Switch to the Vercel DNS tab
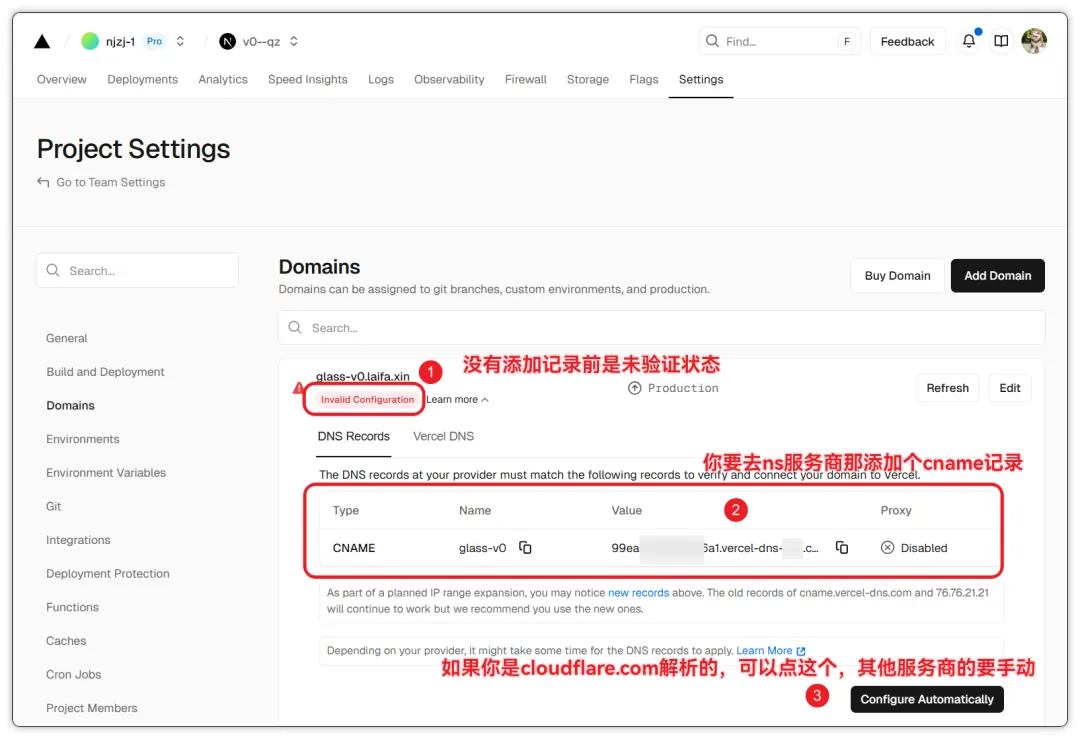This screenshot has width=1080, height=739. (x=443, y=436)
